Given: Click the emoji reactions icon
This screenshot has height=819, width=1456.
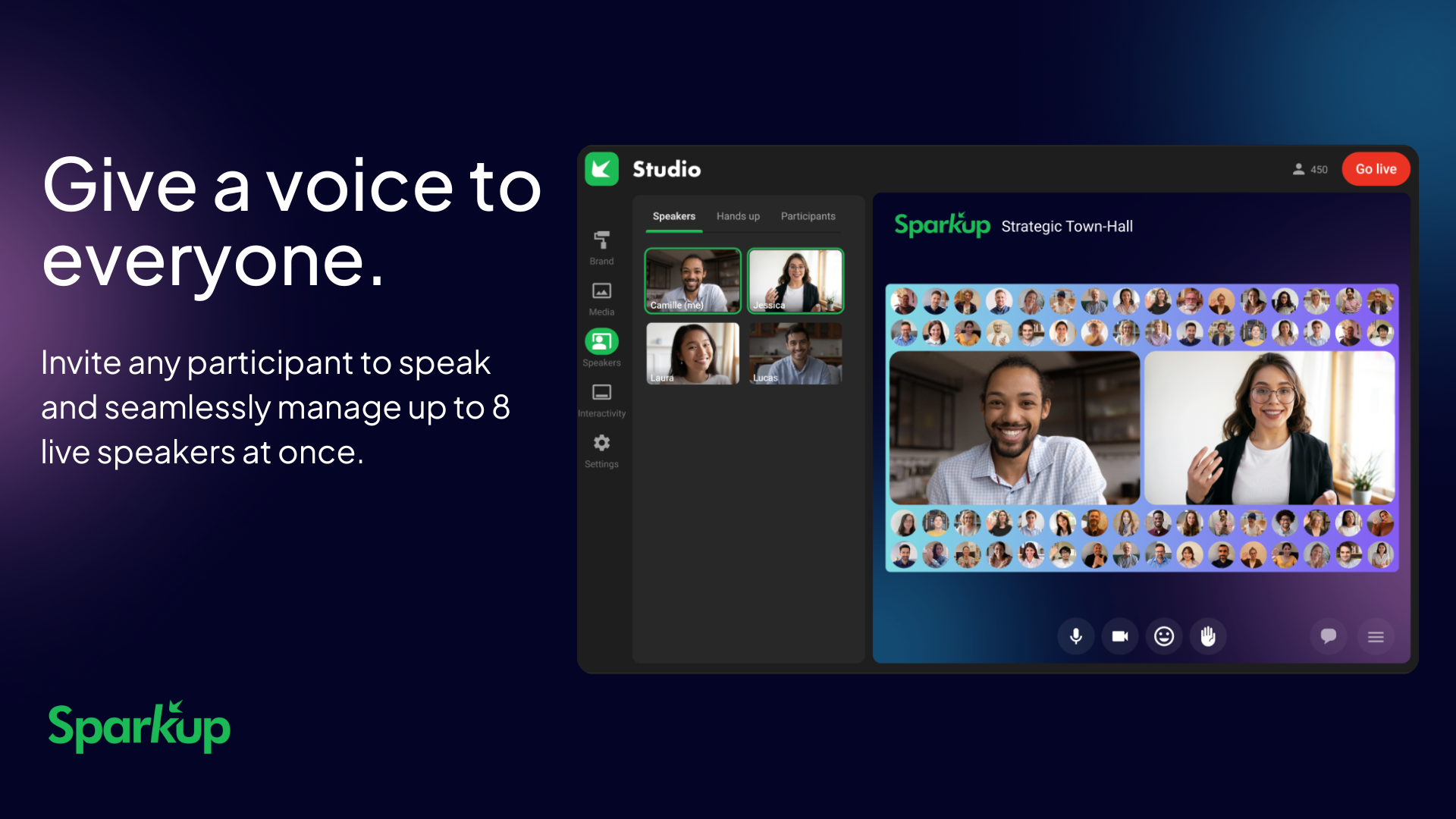Looking at the screenshot, I should coord(1164,636).
